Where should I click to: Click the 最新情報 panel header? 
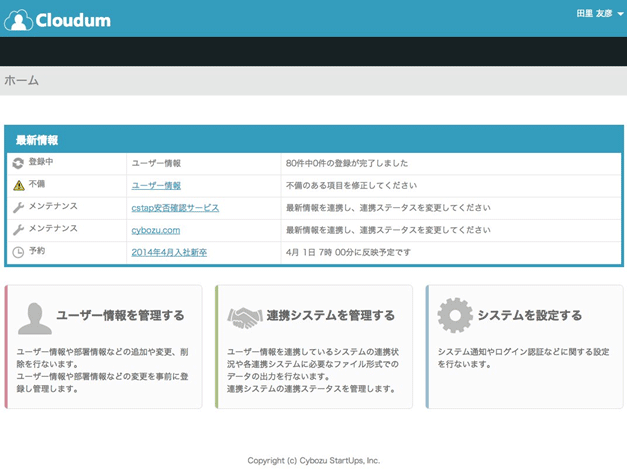[x=37, y=140]
